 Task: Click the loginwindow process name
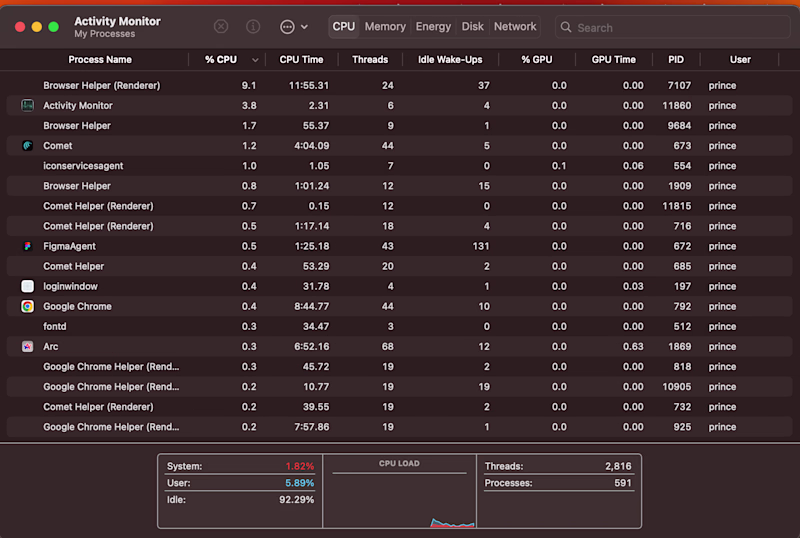[x=70, y=286]
